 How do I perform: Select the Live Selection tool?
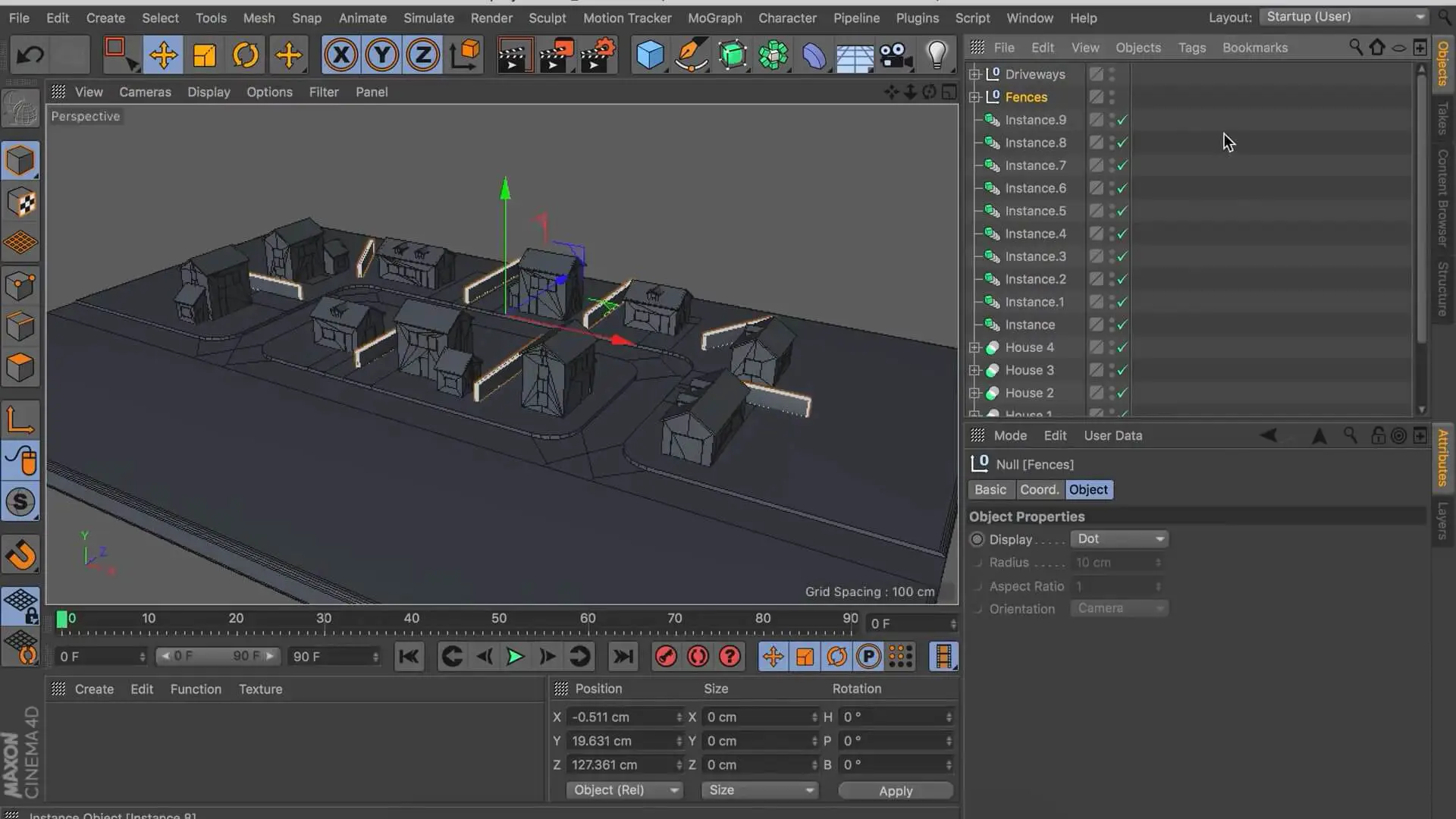(x=121, y=55)
